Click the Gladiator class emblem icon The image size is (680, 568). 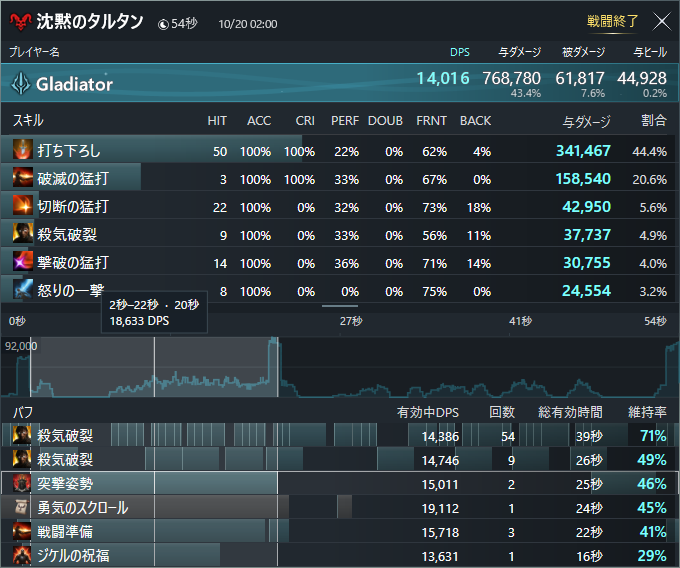click(x=20, y=83)
